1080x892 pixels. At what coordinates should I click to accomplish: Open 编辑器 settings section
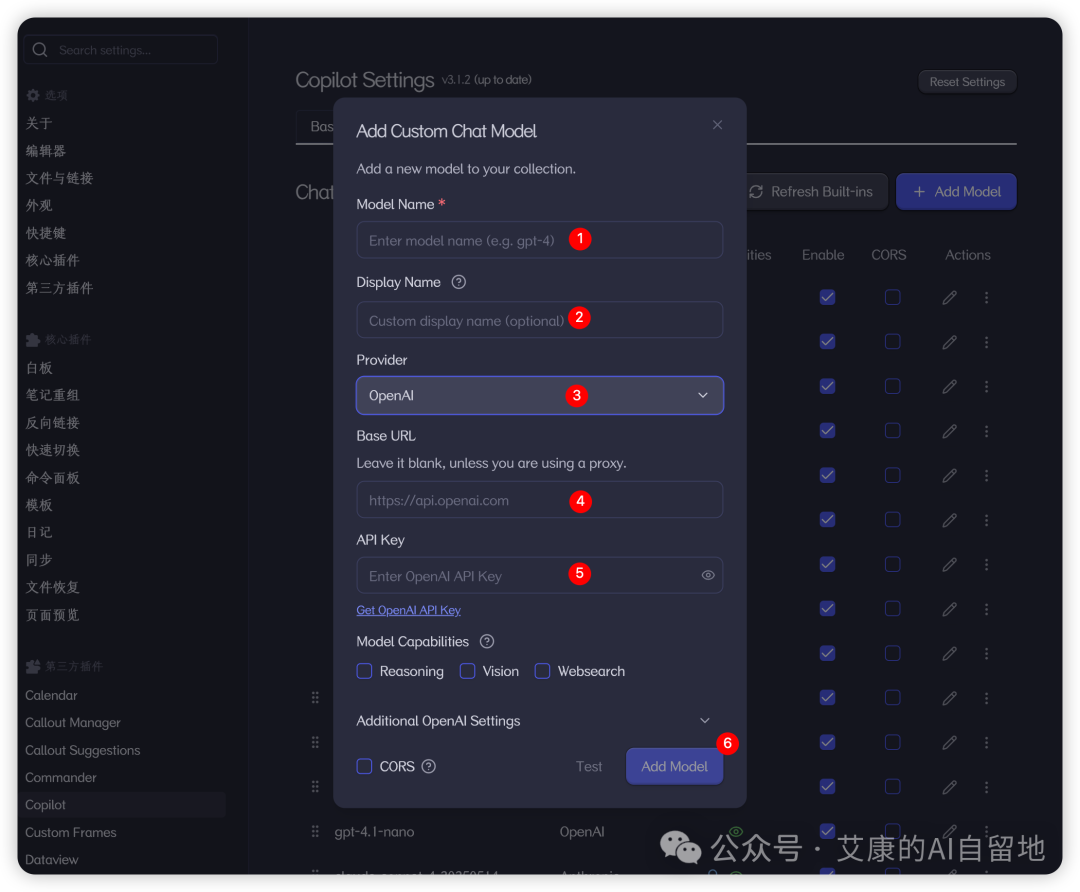(x=45, y=151)
